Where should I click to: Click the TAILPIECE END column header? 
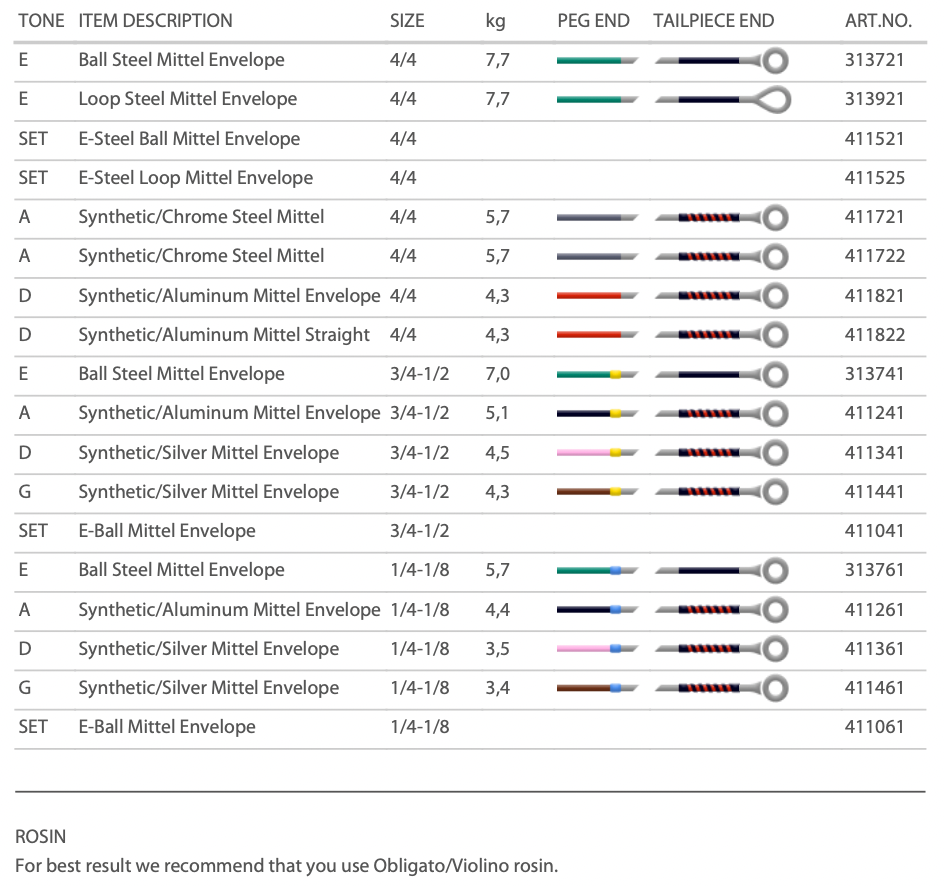(713, 20)
